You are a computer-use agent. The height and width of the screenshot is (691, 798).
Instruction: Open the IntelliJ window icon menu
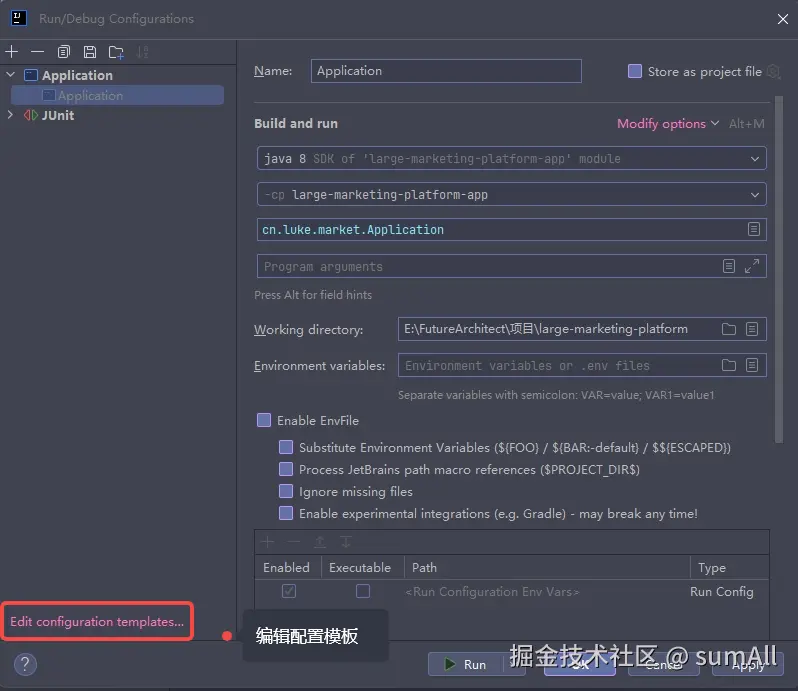[x=19, y=18]
